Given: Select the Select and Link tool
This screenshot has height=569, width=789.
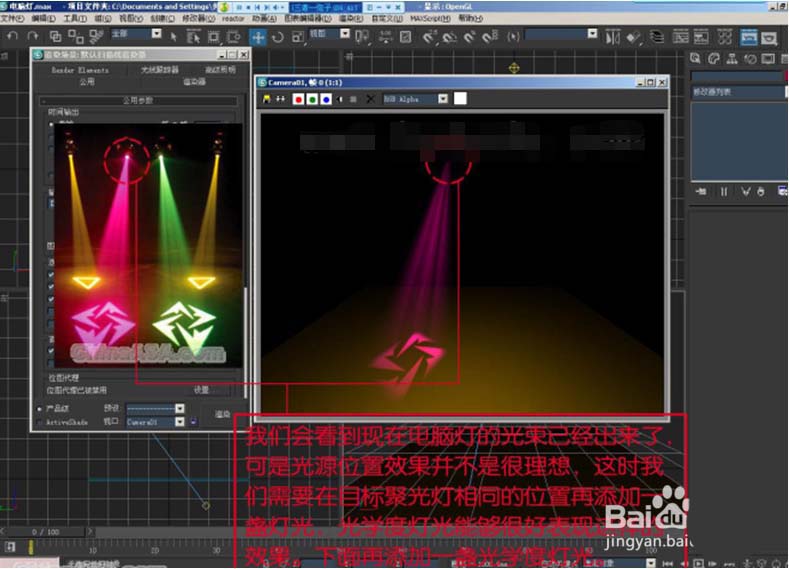Looking at the screenshot, I should 55,36.
